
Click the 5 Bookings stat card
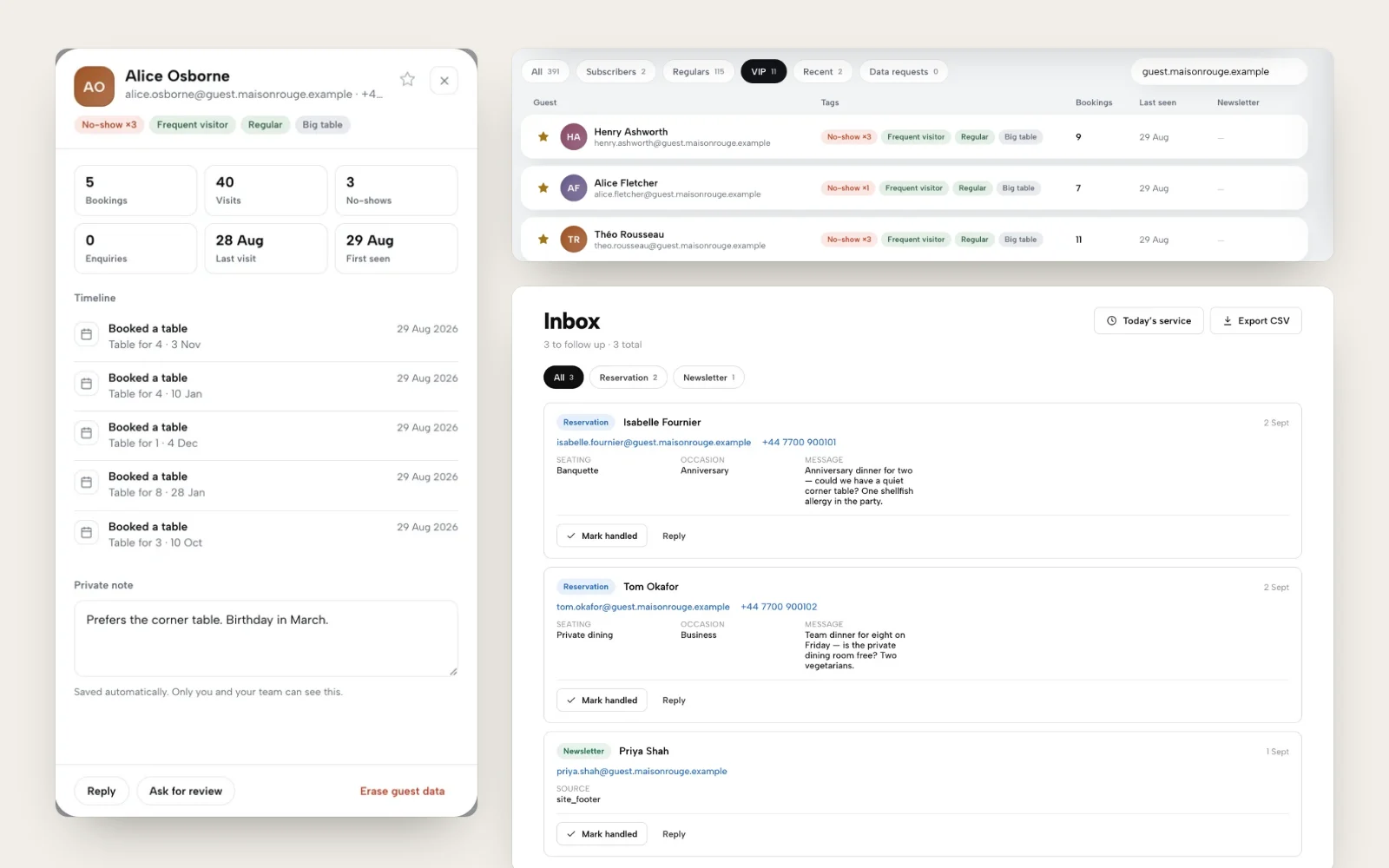[135, 191]
